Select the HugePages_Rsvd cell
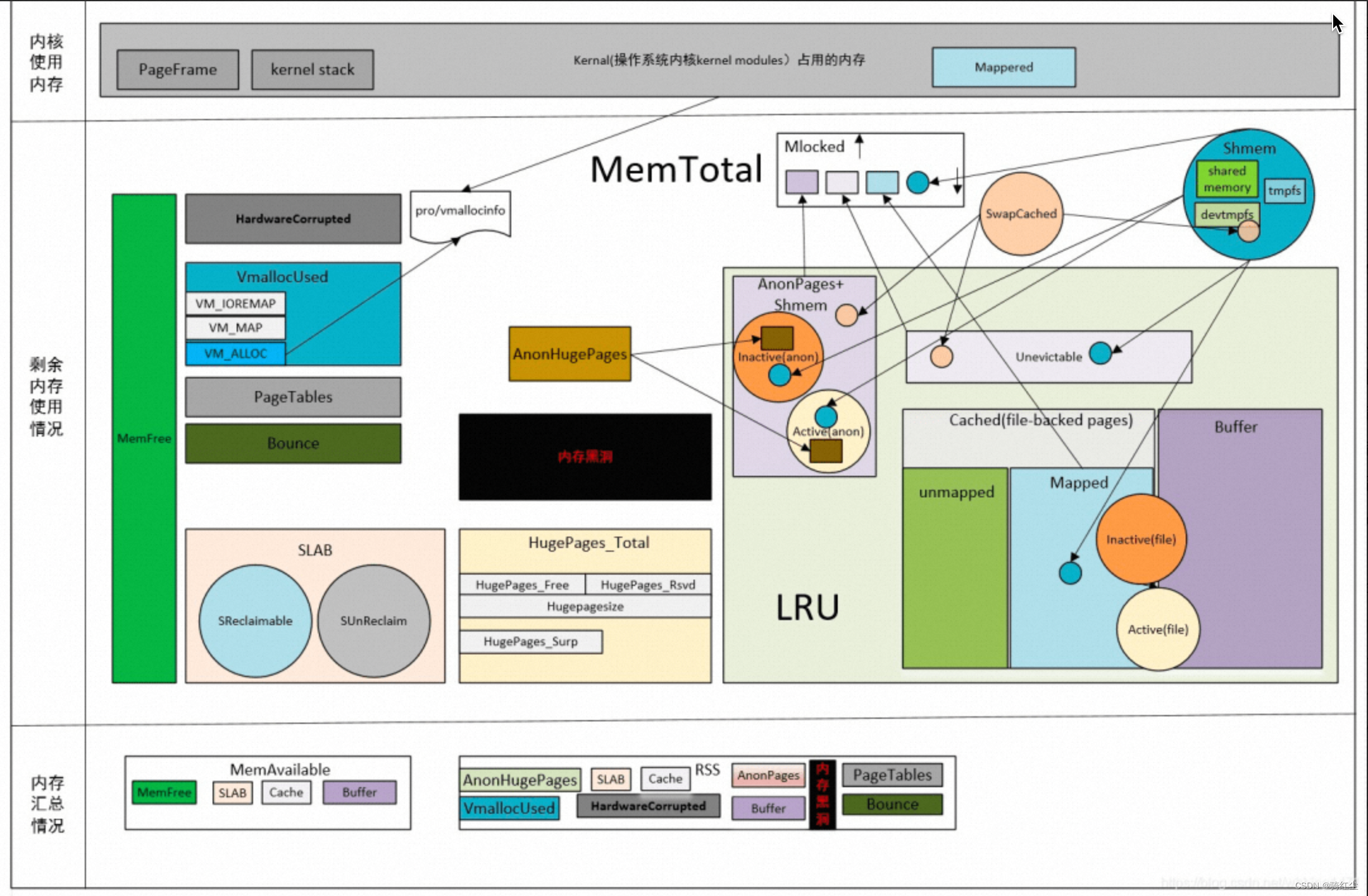 648,585
